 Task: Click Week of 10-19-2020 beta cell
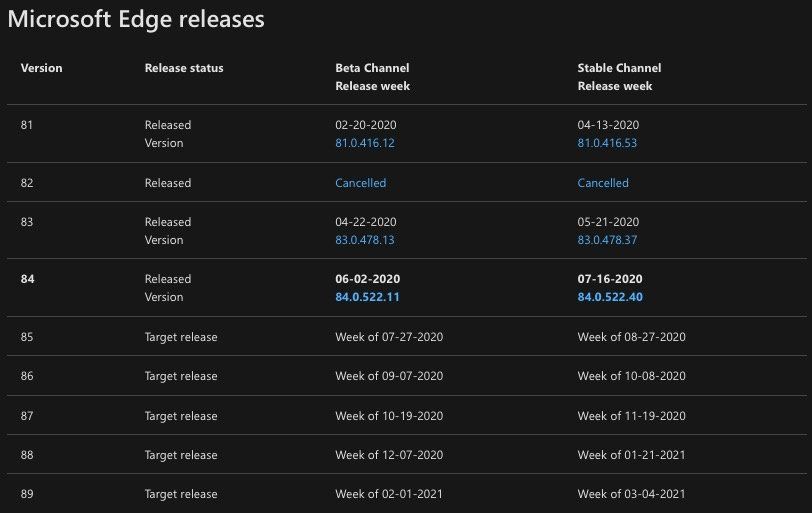pyautogui.click(x=389, y=416)
